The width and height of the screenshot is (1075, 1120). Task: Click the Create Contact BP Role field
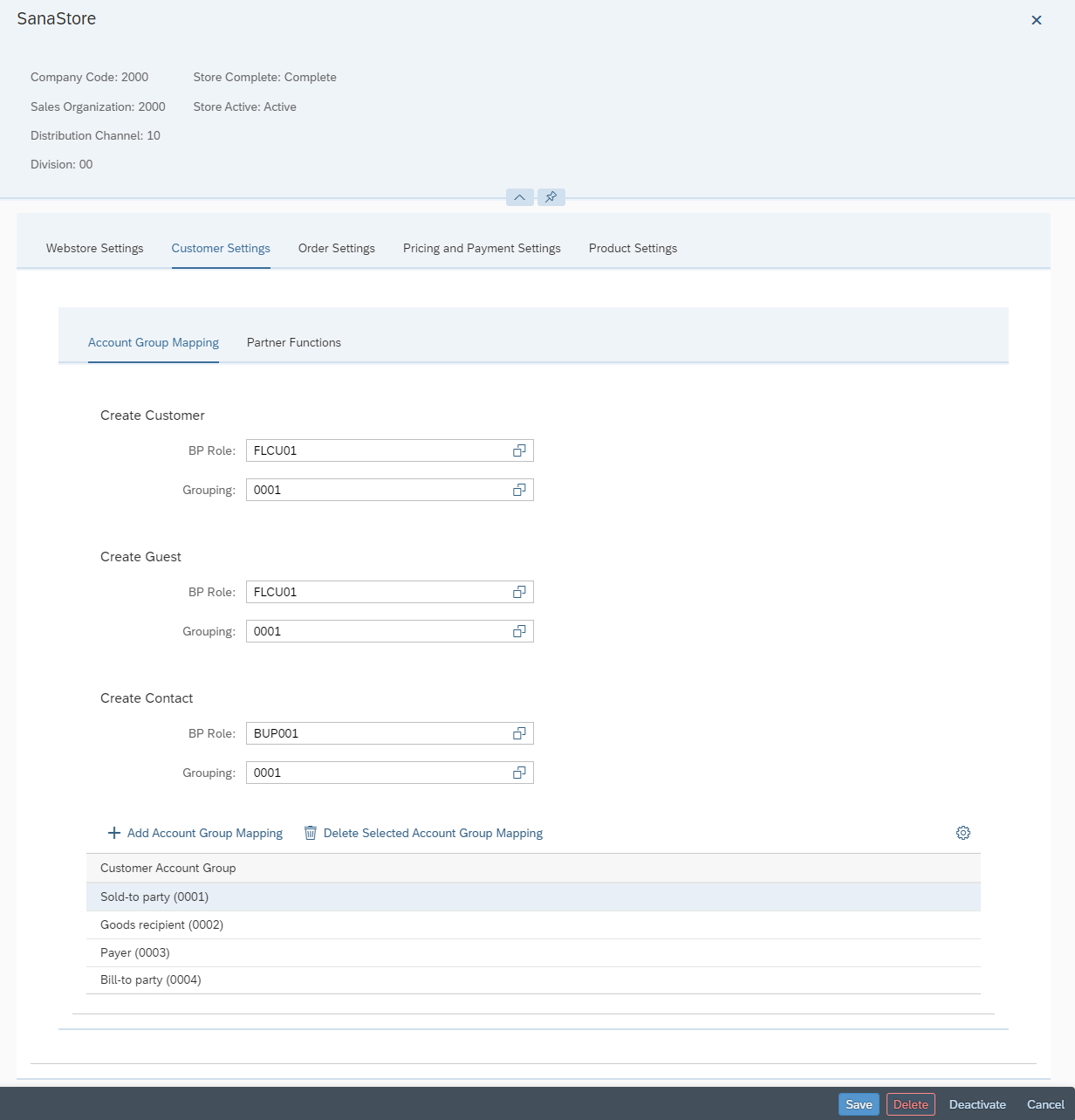tap(390, 733)
